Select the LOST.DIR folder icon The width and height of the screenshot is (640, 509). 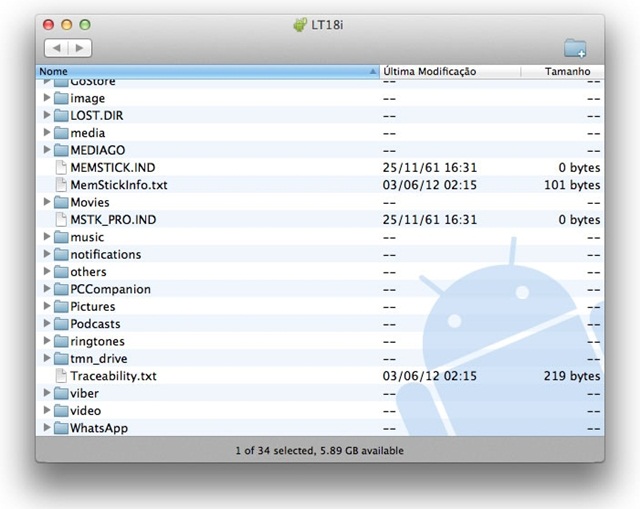(61, 116)
